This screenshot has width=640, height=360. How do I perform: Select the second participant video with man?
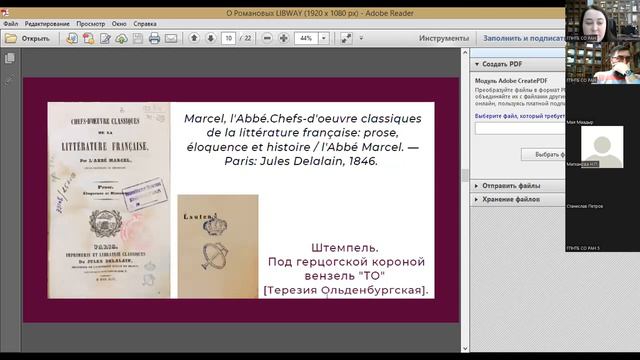click(x=602, y=62)
